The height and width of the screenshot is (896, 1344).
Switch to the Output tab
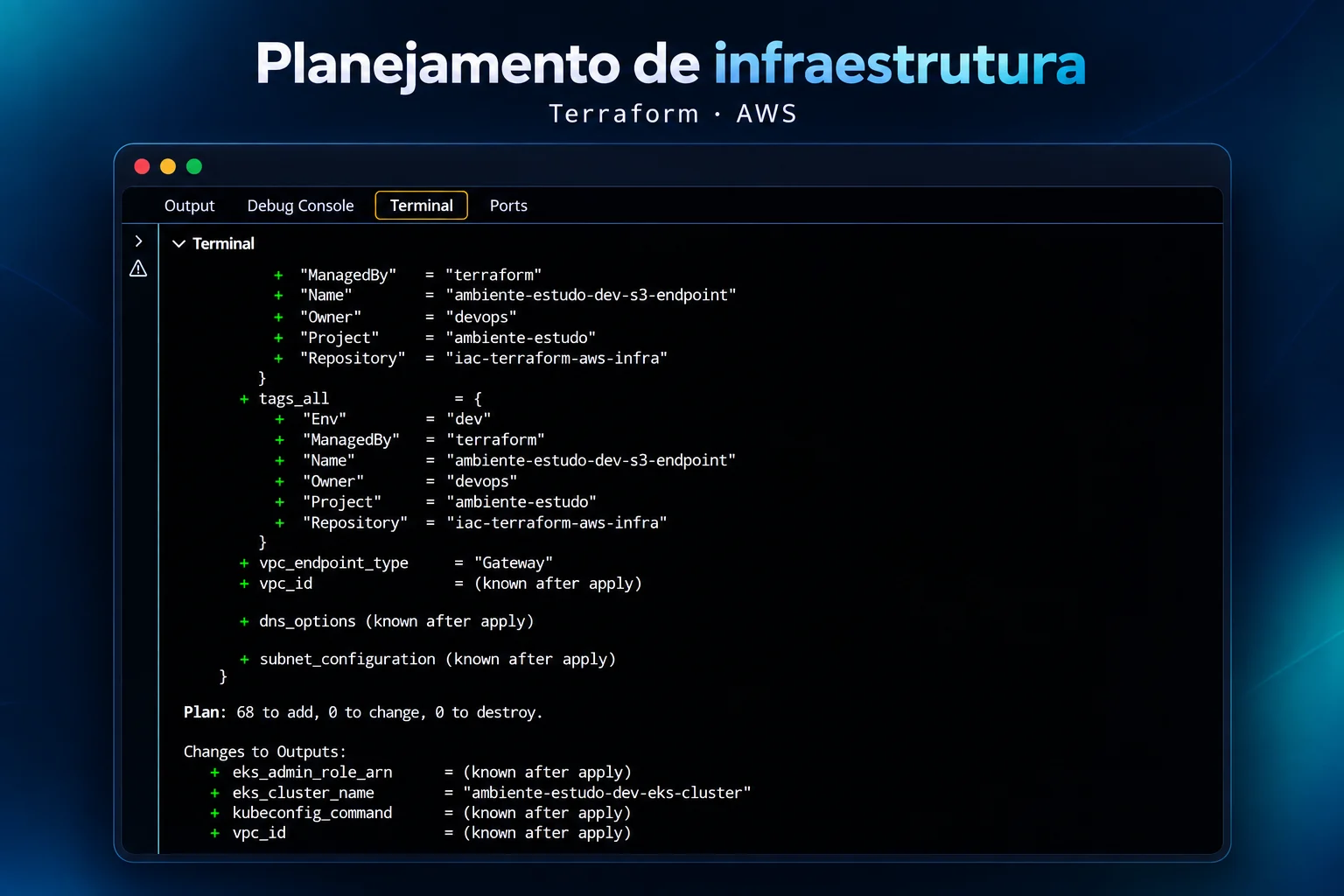click(x=189, y=206)
